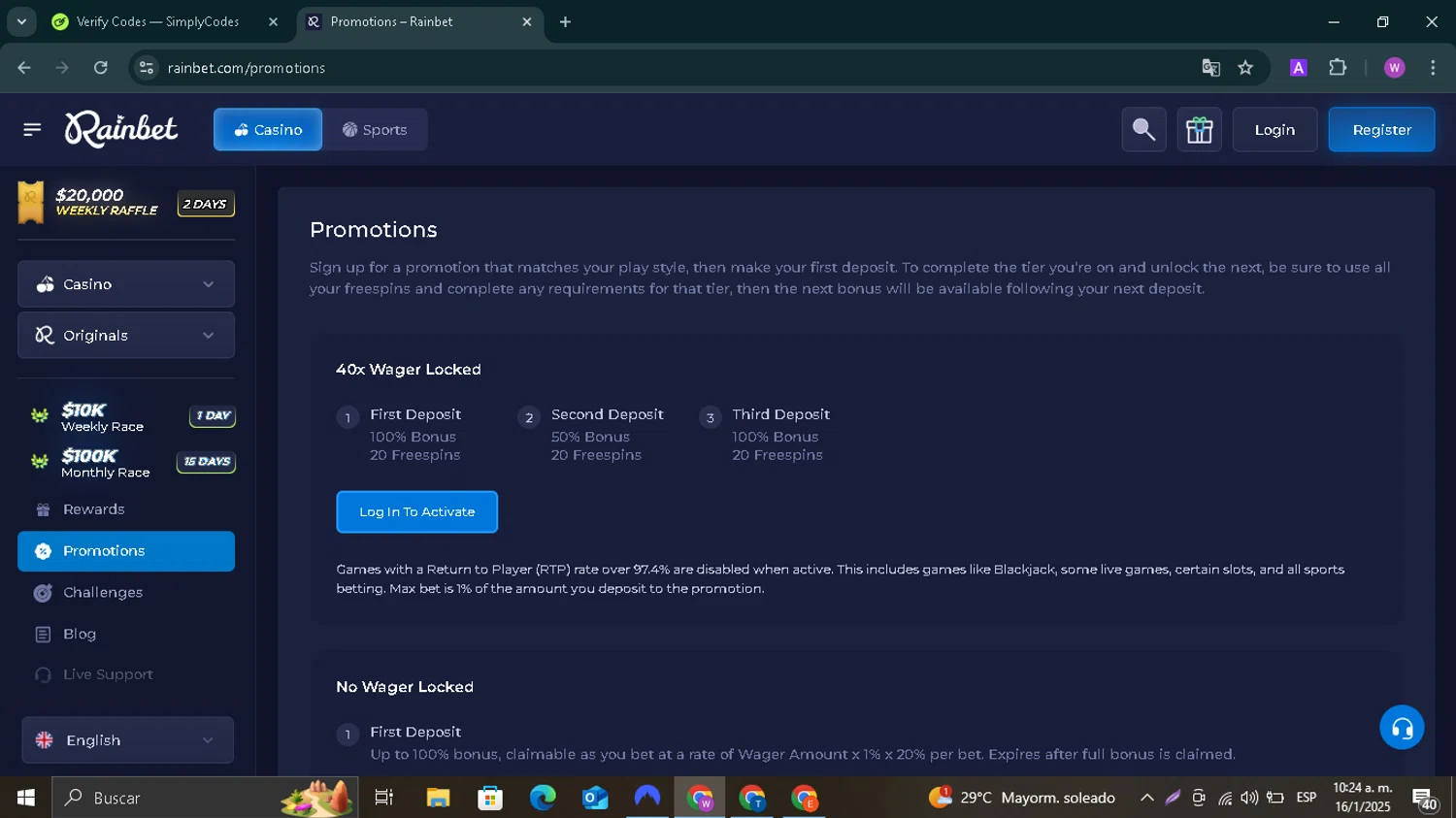Open a new browser tab
Viewport: 1456px width, 818px height.
(x=565, y=21)
